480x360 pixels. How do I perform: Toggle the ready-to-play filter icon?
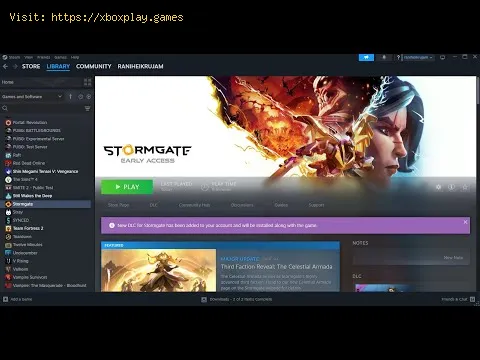[x=89, y=97]
